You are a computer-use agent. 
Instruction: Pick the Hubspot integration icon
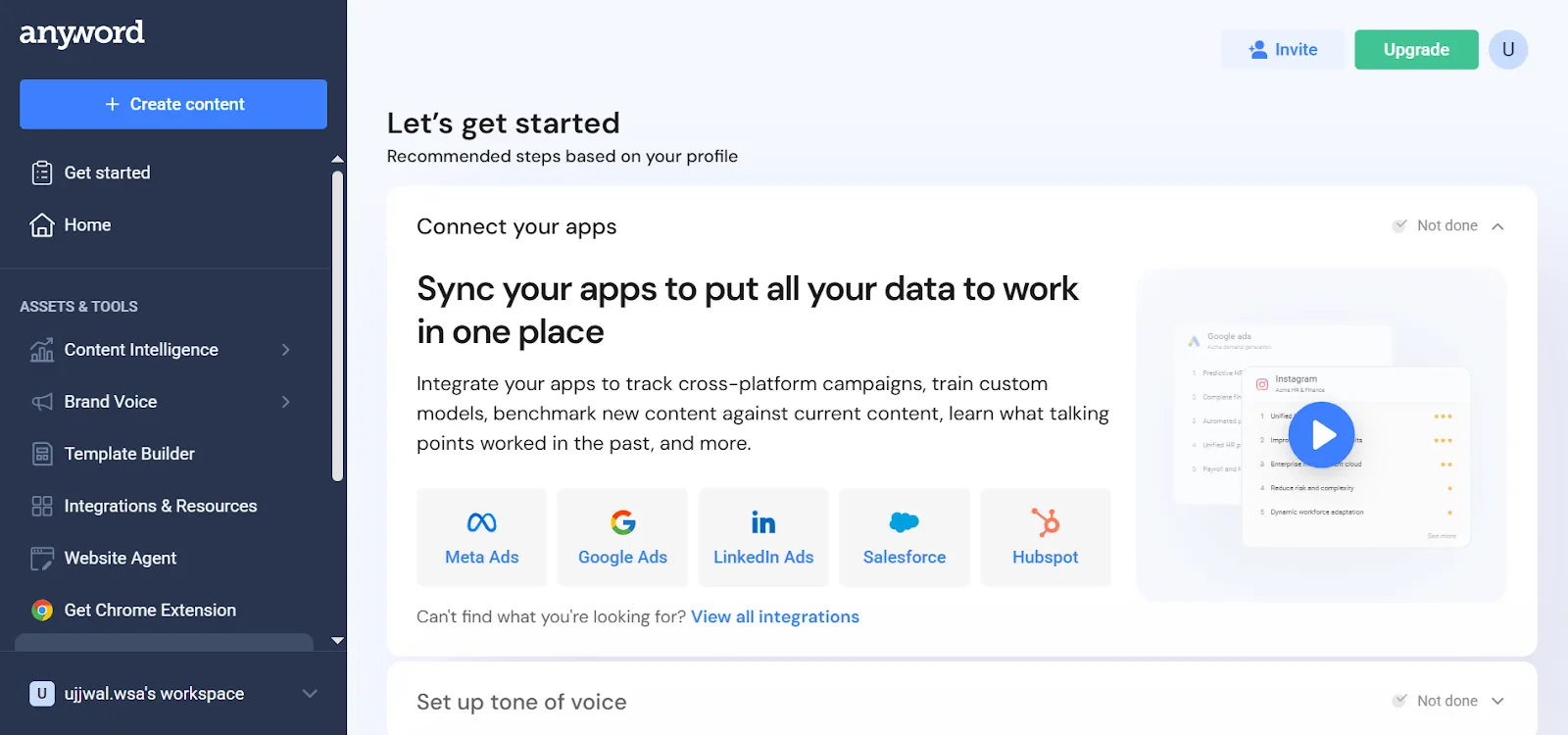1045,522
